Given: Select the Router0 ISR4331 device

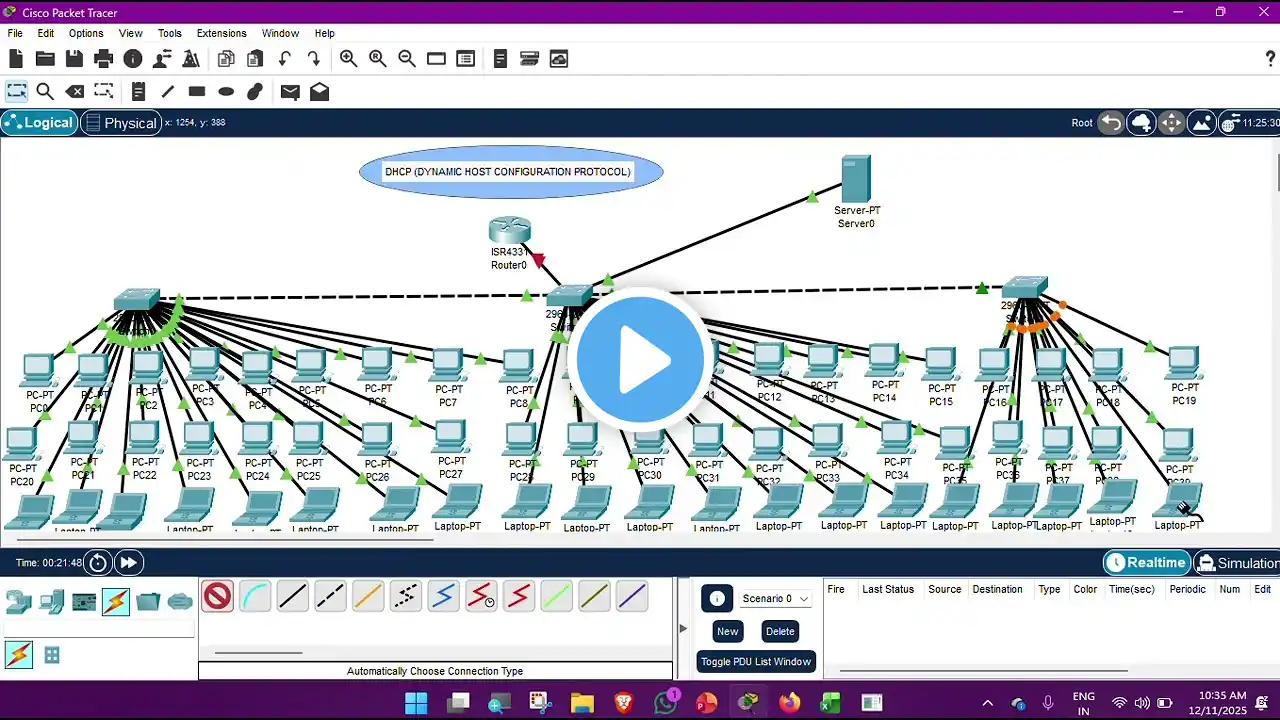Looking at the screenshot, I should [x=509, y=231].
